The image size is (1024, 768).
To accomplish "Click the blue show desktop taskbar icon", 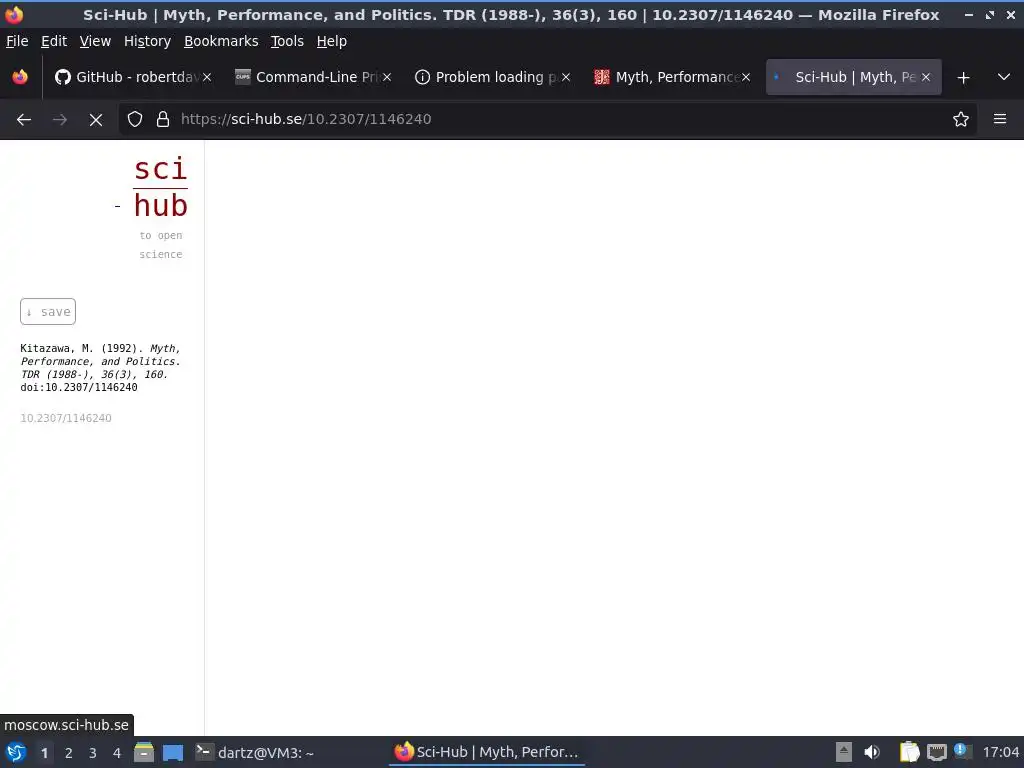I will 173,752.
